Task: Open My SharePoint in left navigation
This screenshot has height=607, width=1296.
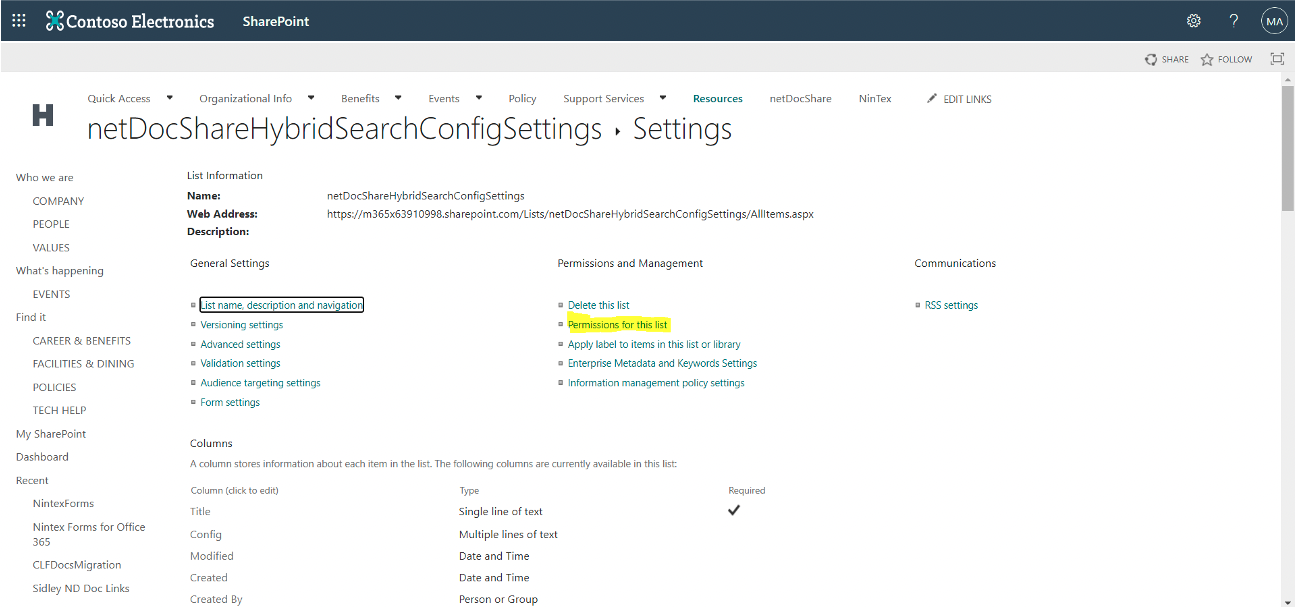Action: click(x=51, y=434)
